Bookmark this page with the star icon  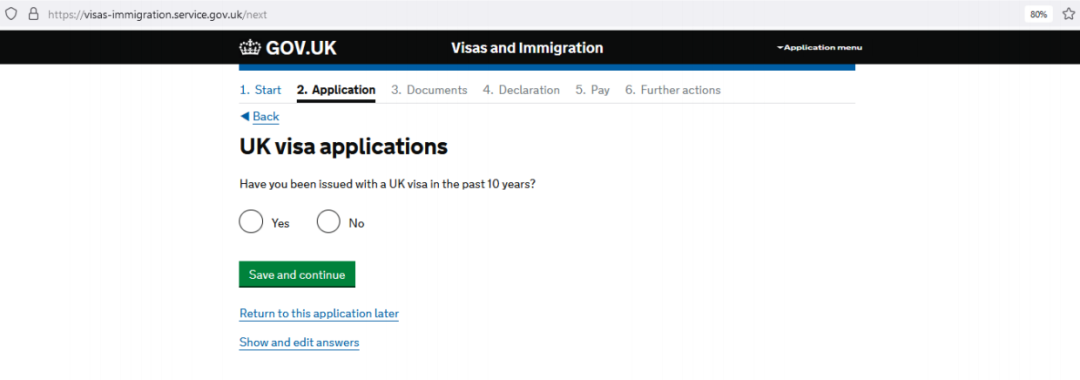(1068, 14)
